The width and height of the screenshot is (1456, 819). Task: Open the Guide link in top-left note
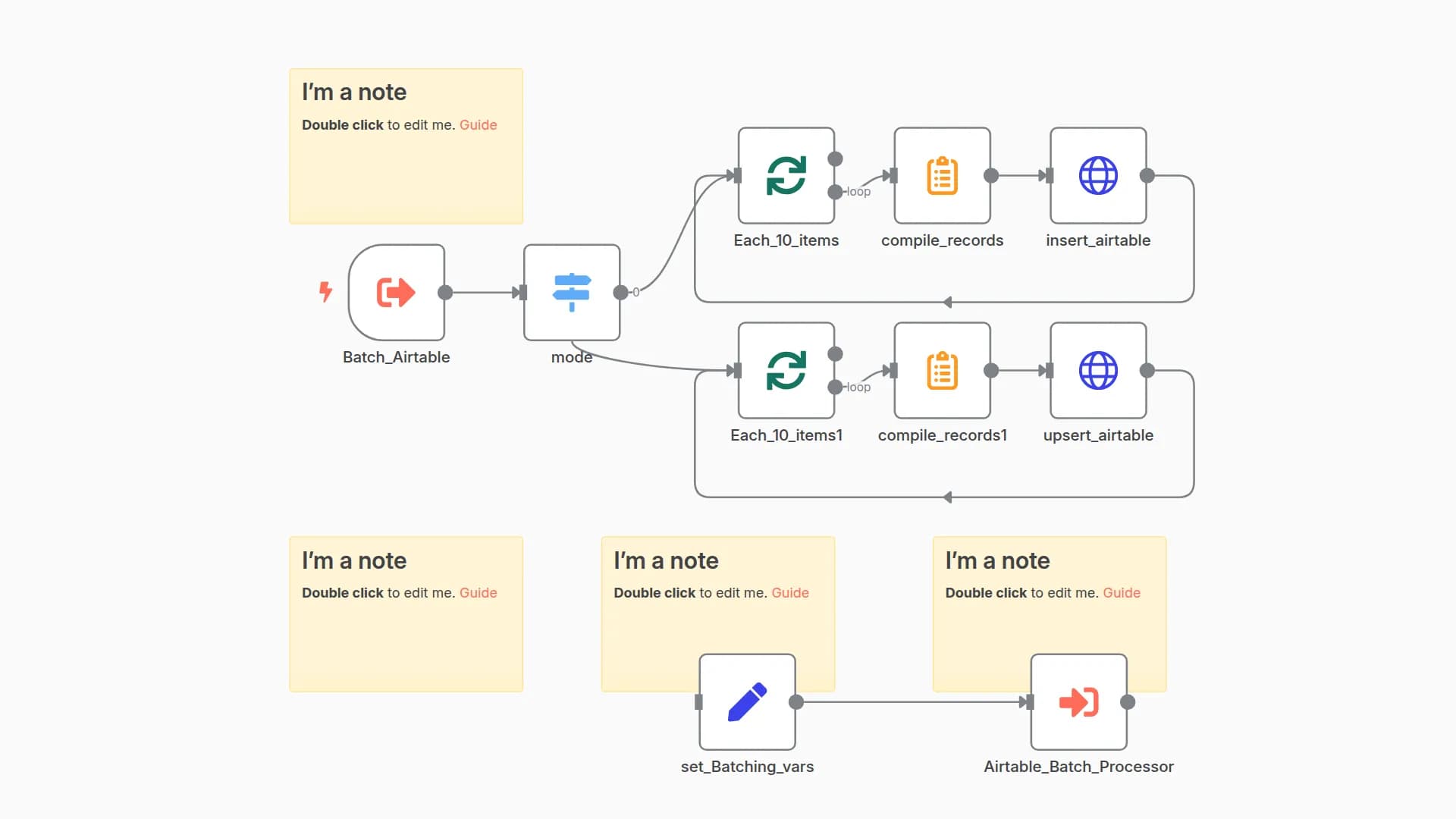pyautogui.click(x=478, y=125)
